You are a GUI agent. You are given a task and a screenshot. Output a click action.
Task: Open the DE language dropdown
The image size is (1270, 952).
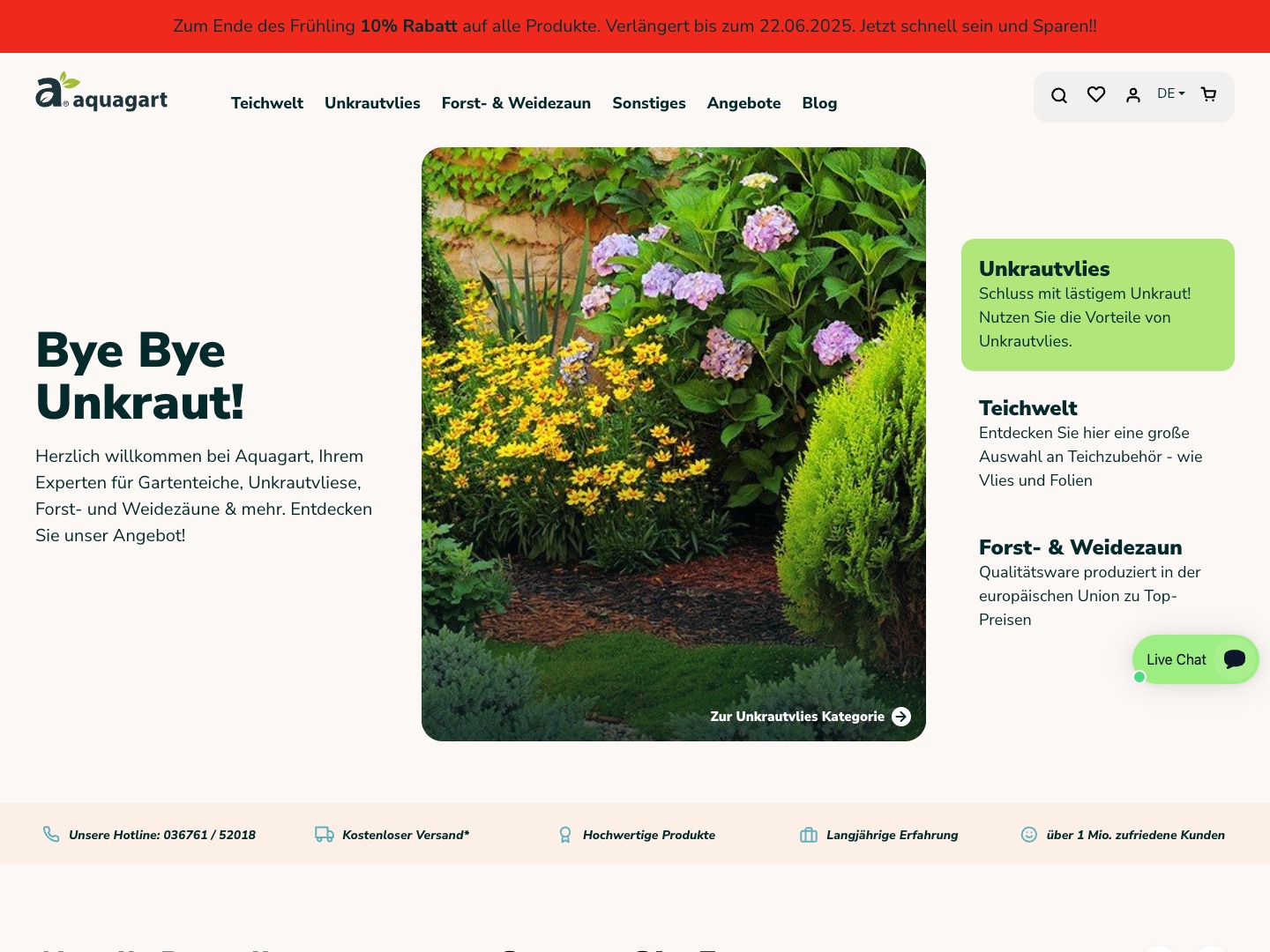(x=1170, y=93)
